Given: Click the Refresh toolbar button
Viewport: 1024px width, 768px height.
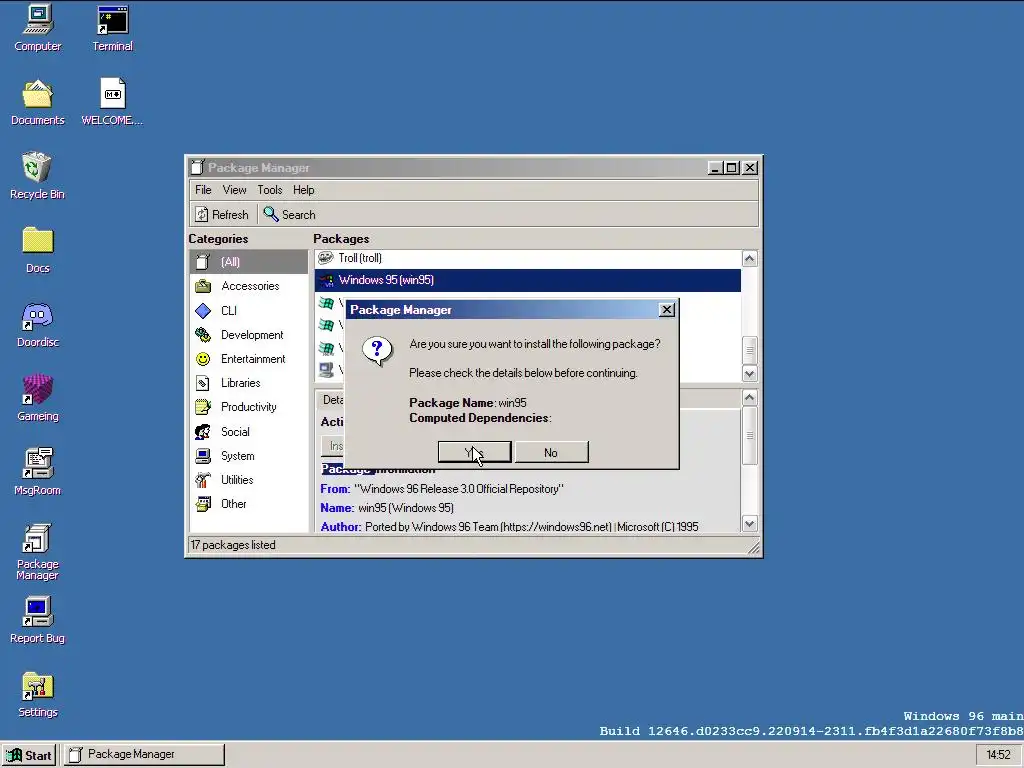Looking at the screenshot, I should click(x=223, y=214).
